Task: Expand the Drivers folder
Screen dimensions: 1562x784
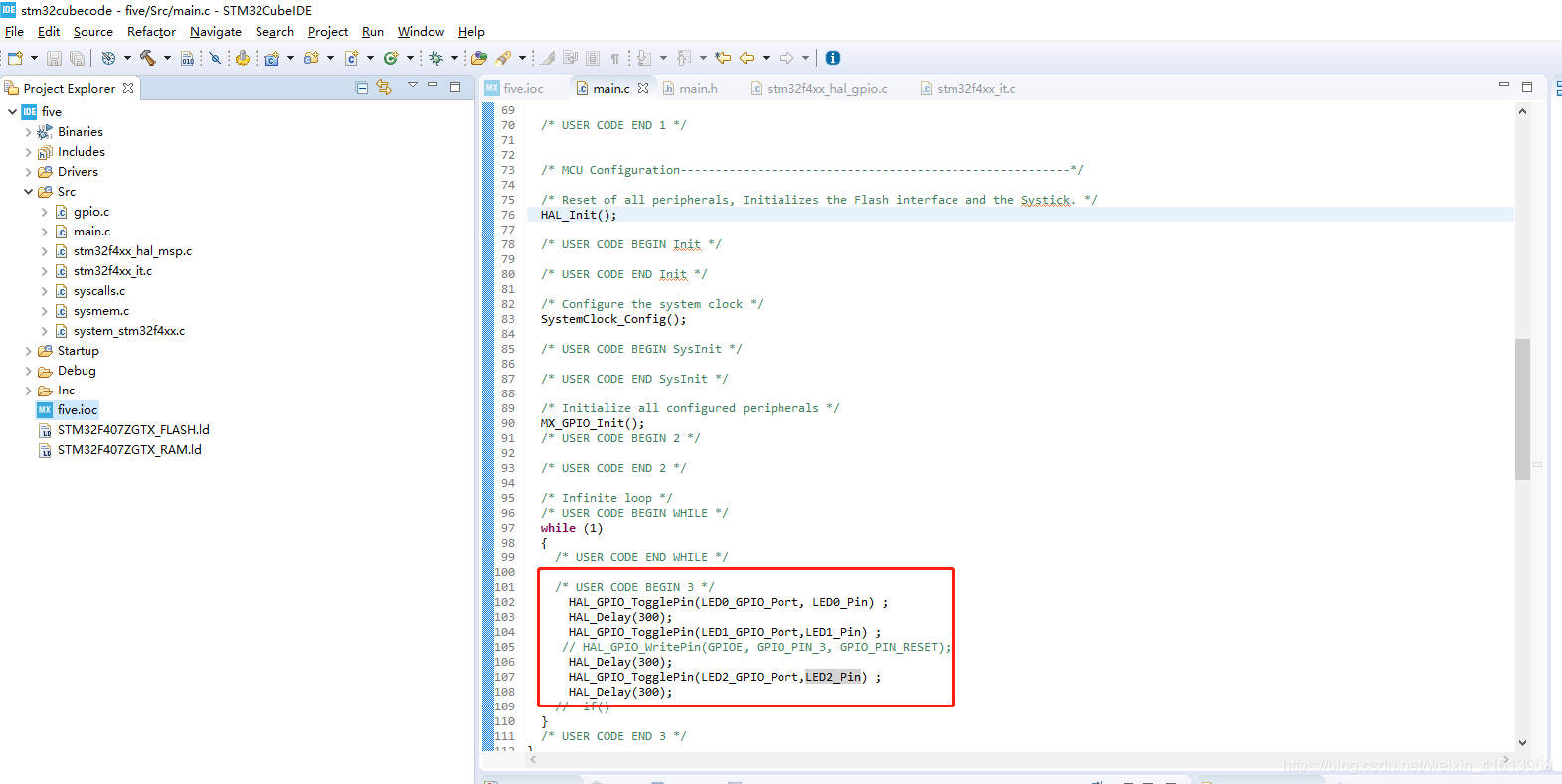Action: (28, 172)
